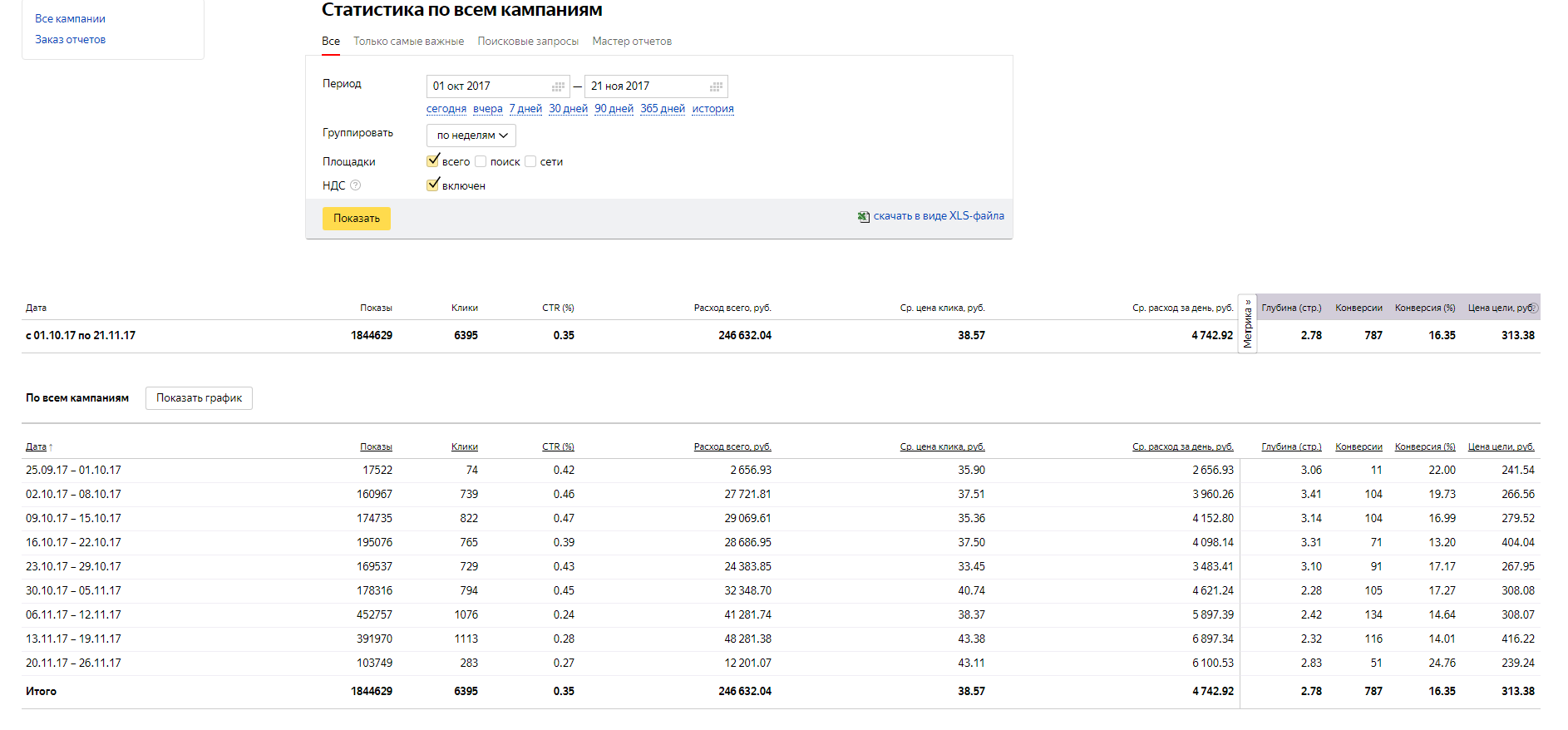
Task: Click 'Статистика по всем кампаниям' heading
Action: [462, 10]
